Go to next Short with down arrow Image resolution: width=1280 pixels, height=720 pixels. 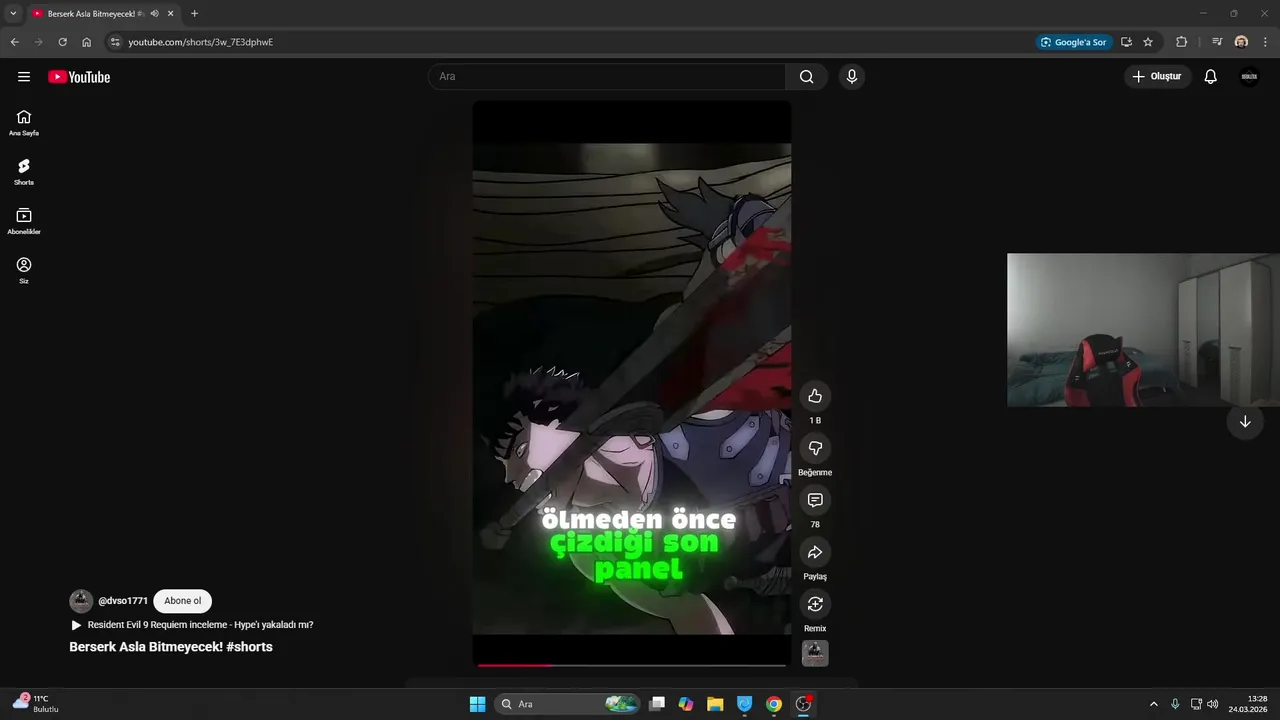click(x=1245, y=421)
